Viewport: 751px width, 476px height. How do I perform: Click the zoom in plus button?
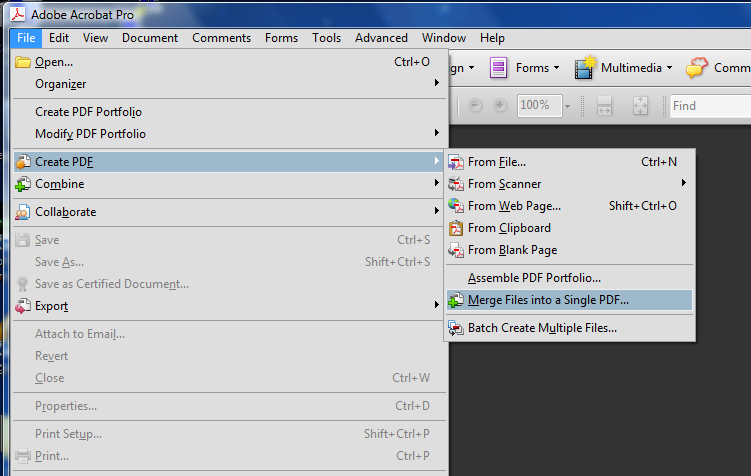(x=500, y=105)
